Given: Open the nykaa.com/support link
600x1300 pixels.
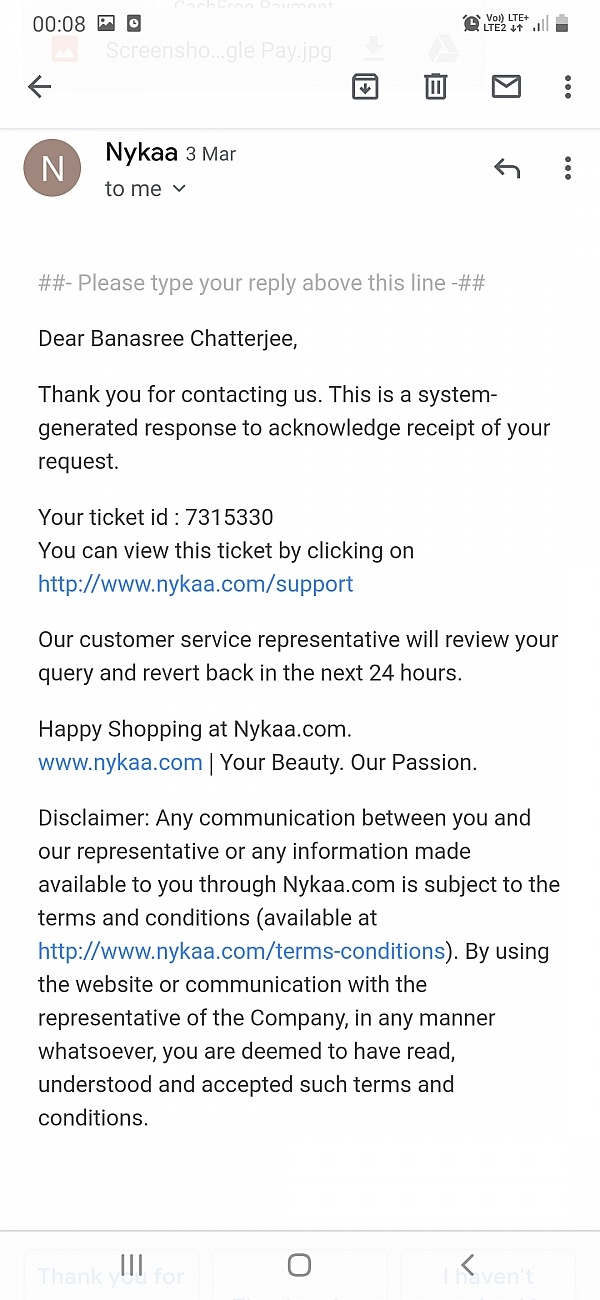Looking at the screenshot, I should (x=195, y=584).
